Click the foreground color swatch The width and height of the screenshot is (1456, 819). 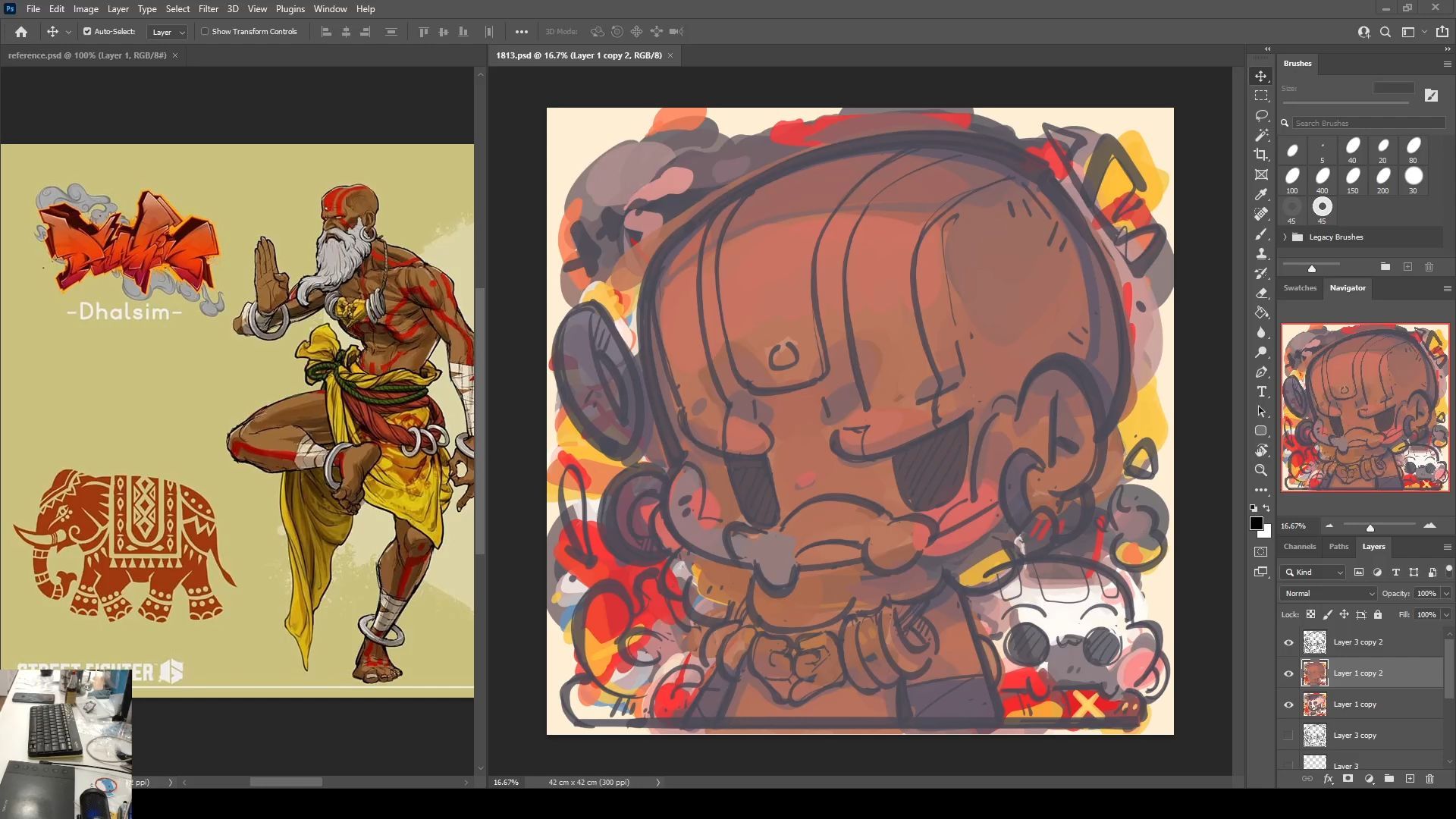pos(1257,523)
